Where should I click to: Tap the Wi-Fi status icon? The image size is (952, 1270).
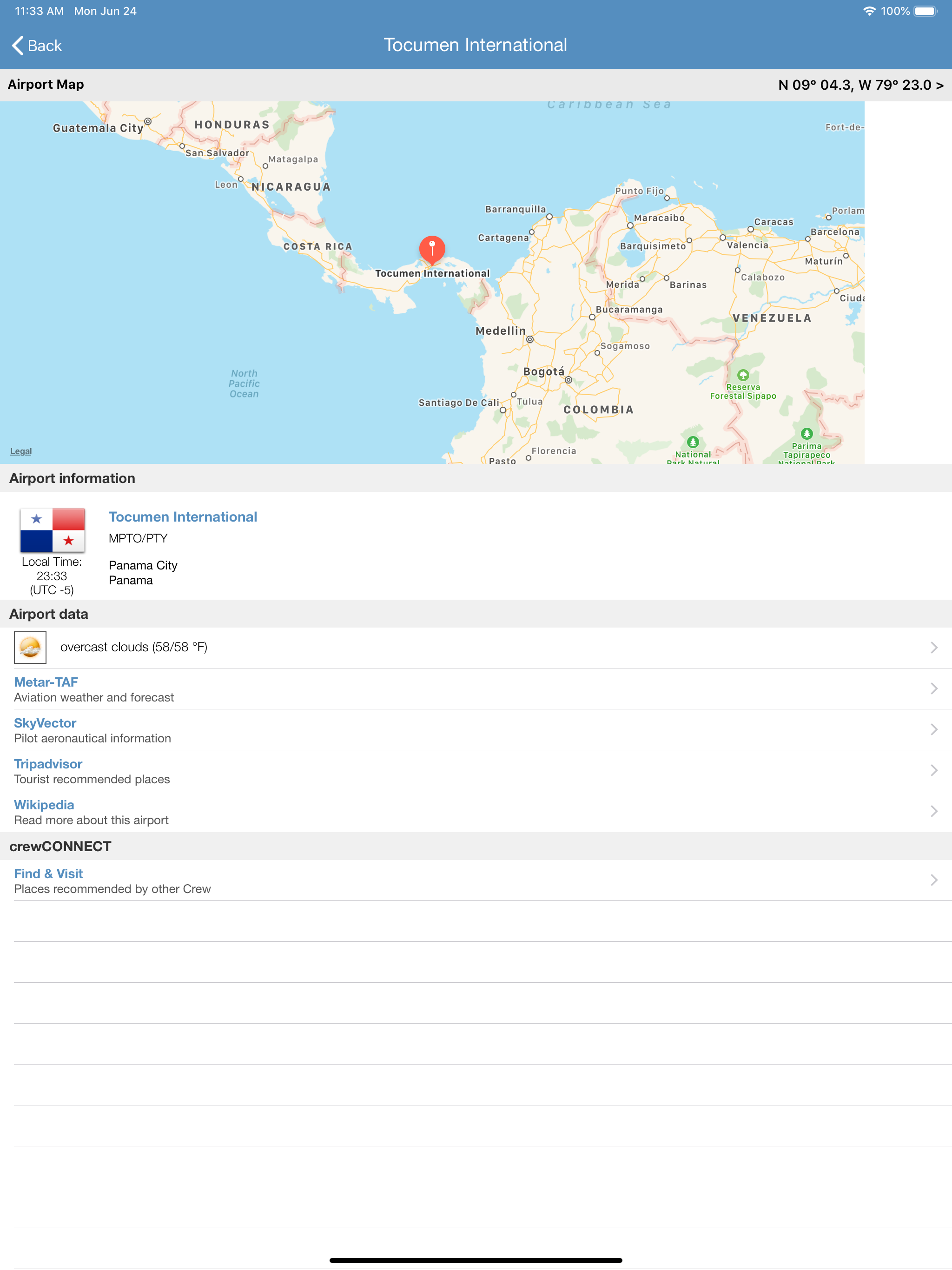click(869, 11)
